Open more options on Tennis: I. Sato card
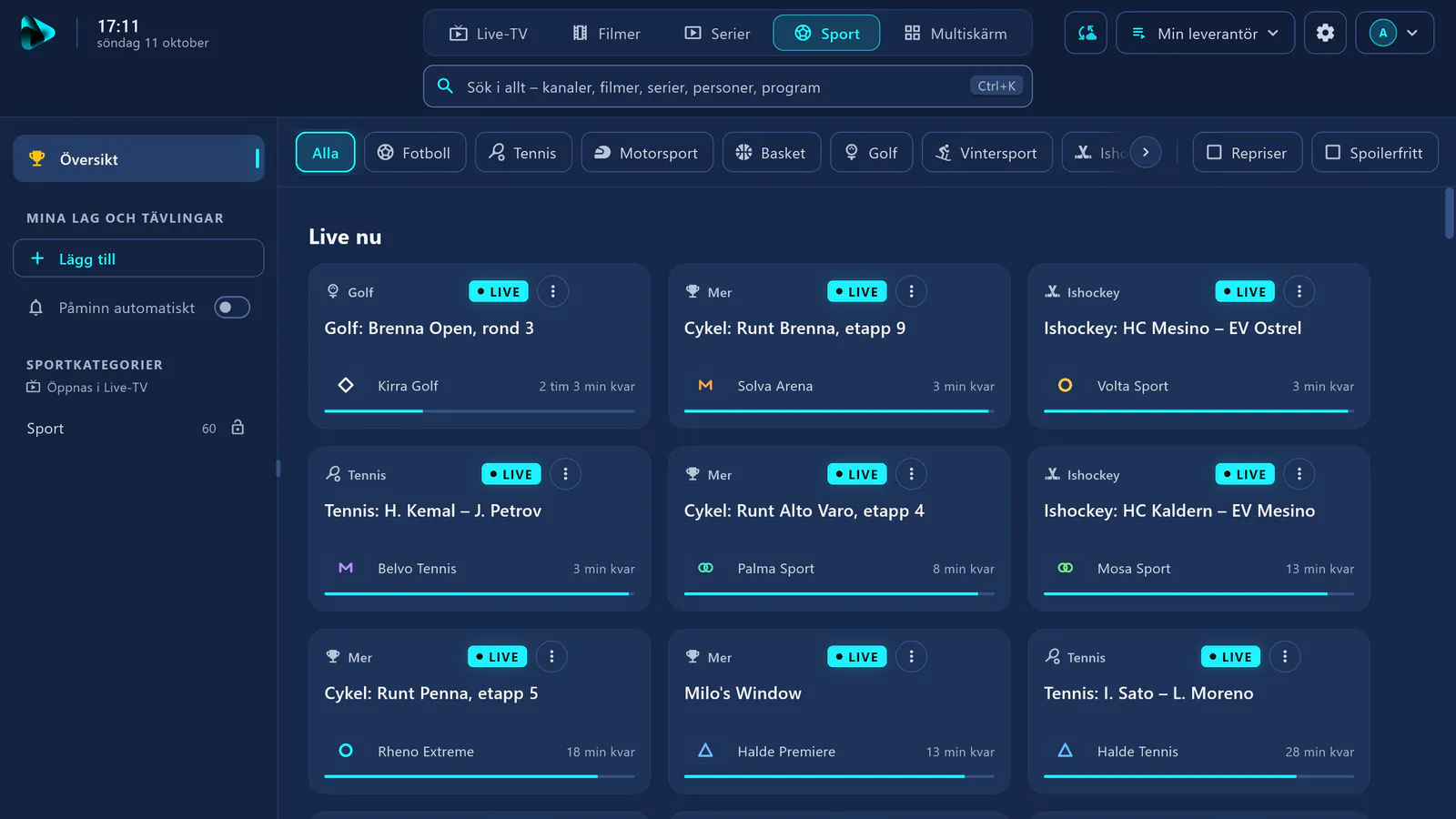1456x819 pixels. pyautogui.click(x=1284, y=656)
